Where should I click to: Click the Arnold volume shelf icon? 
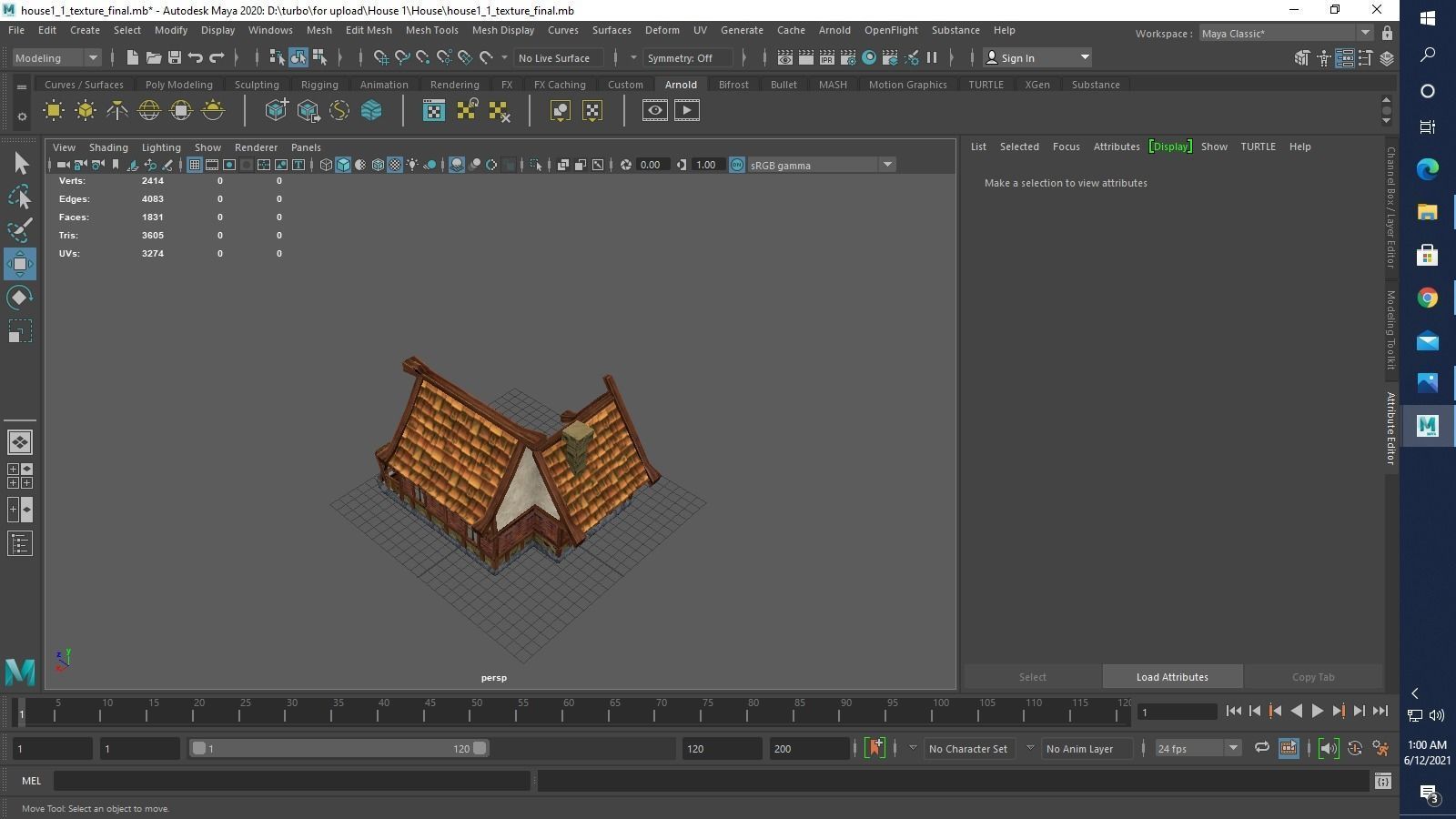(371, 111)
